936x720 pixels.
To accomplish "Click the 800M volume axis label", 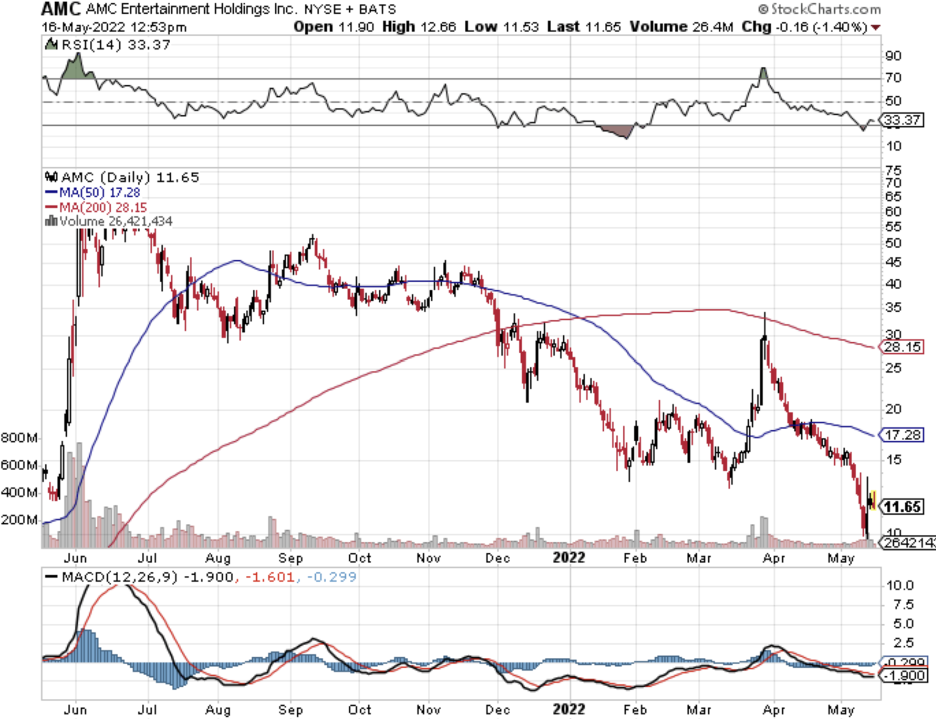I will [20, 438].
